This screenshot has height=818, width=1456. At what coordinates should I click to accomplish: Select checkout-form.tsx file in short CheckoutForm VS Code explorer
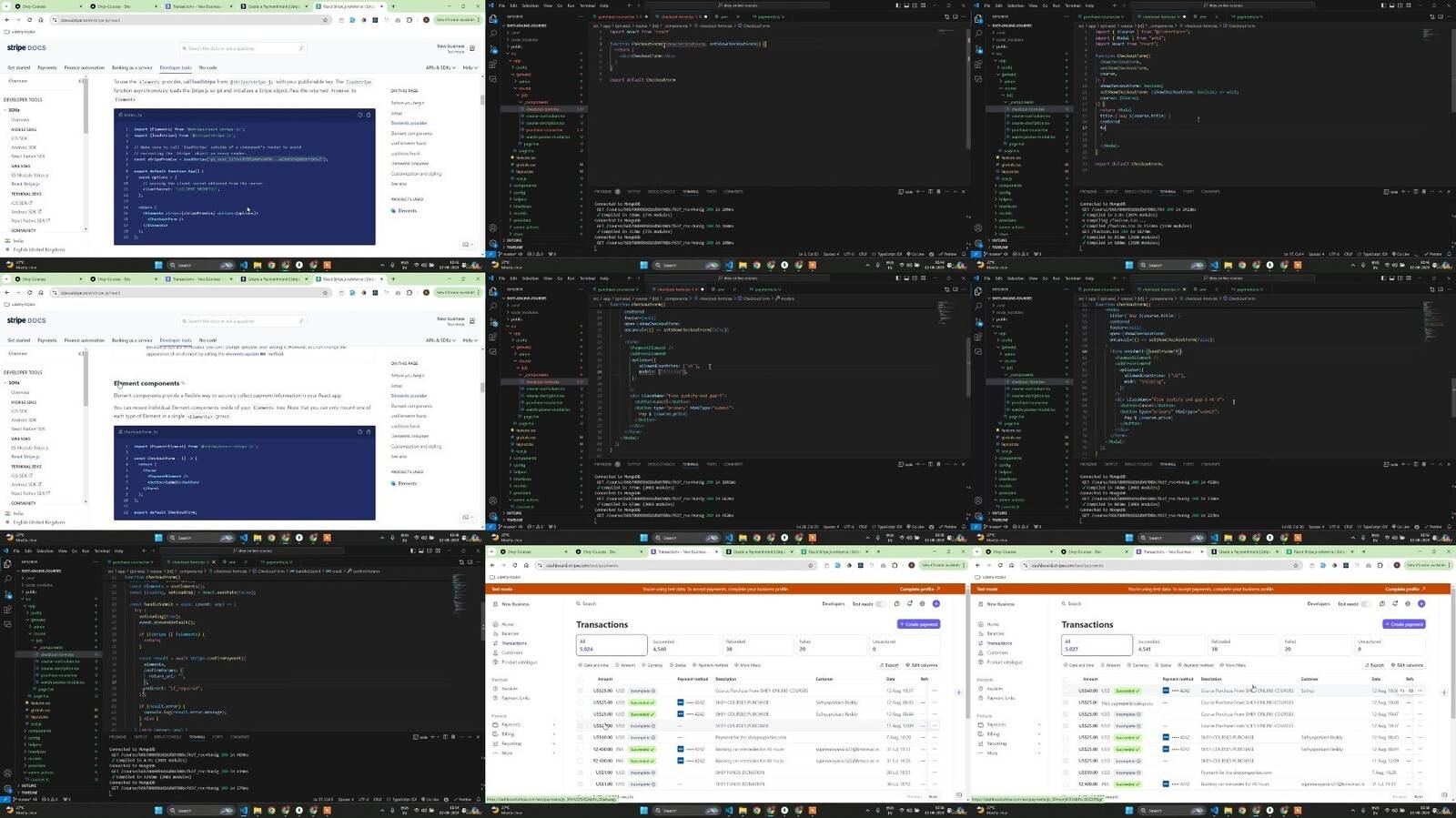pos(544,109)
